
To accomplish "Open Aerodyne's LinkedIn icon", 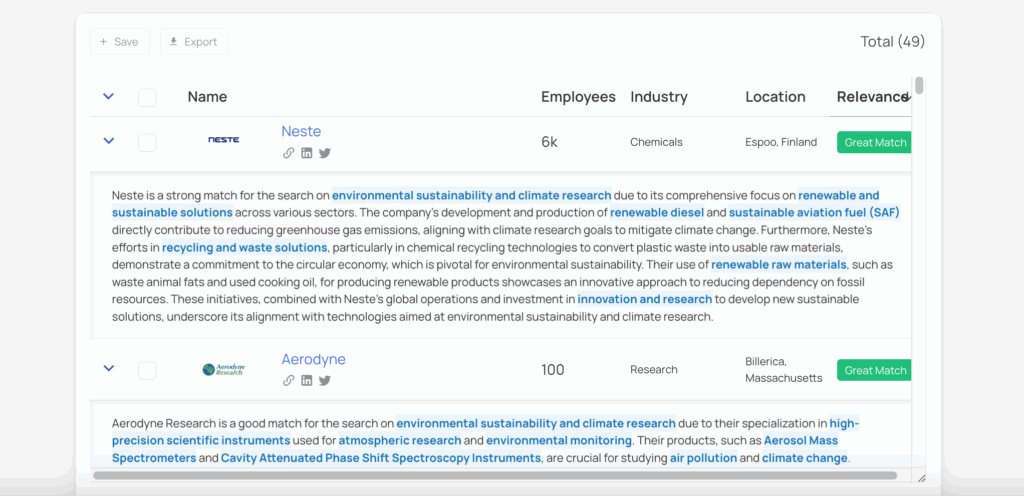I will coord(307,380).
